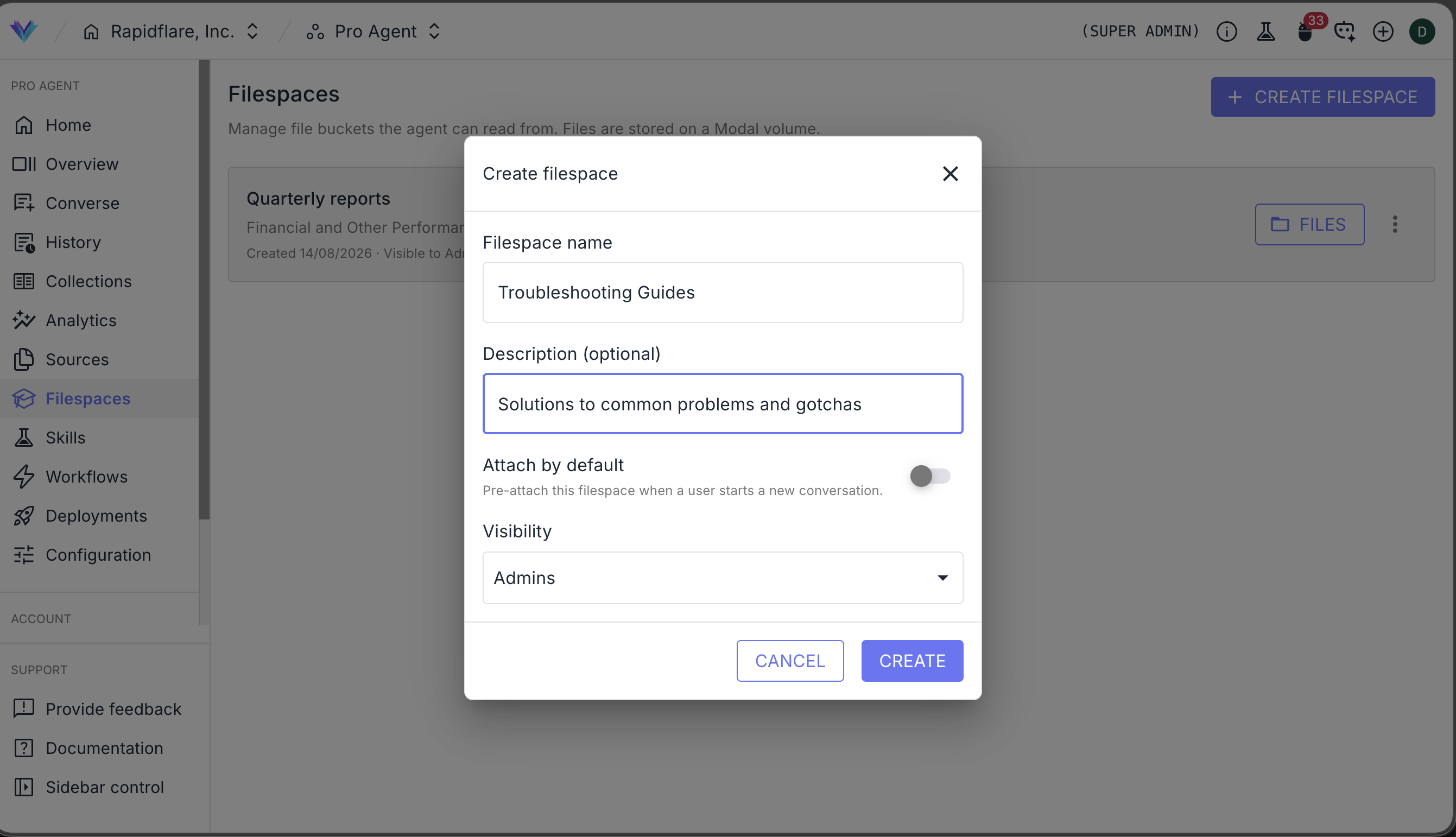Click the info circle icon in header

click(x=1227, y=31)
